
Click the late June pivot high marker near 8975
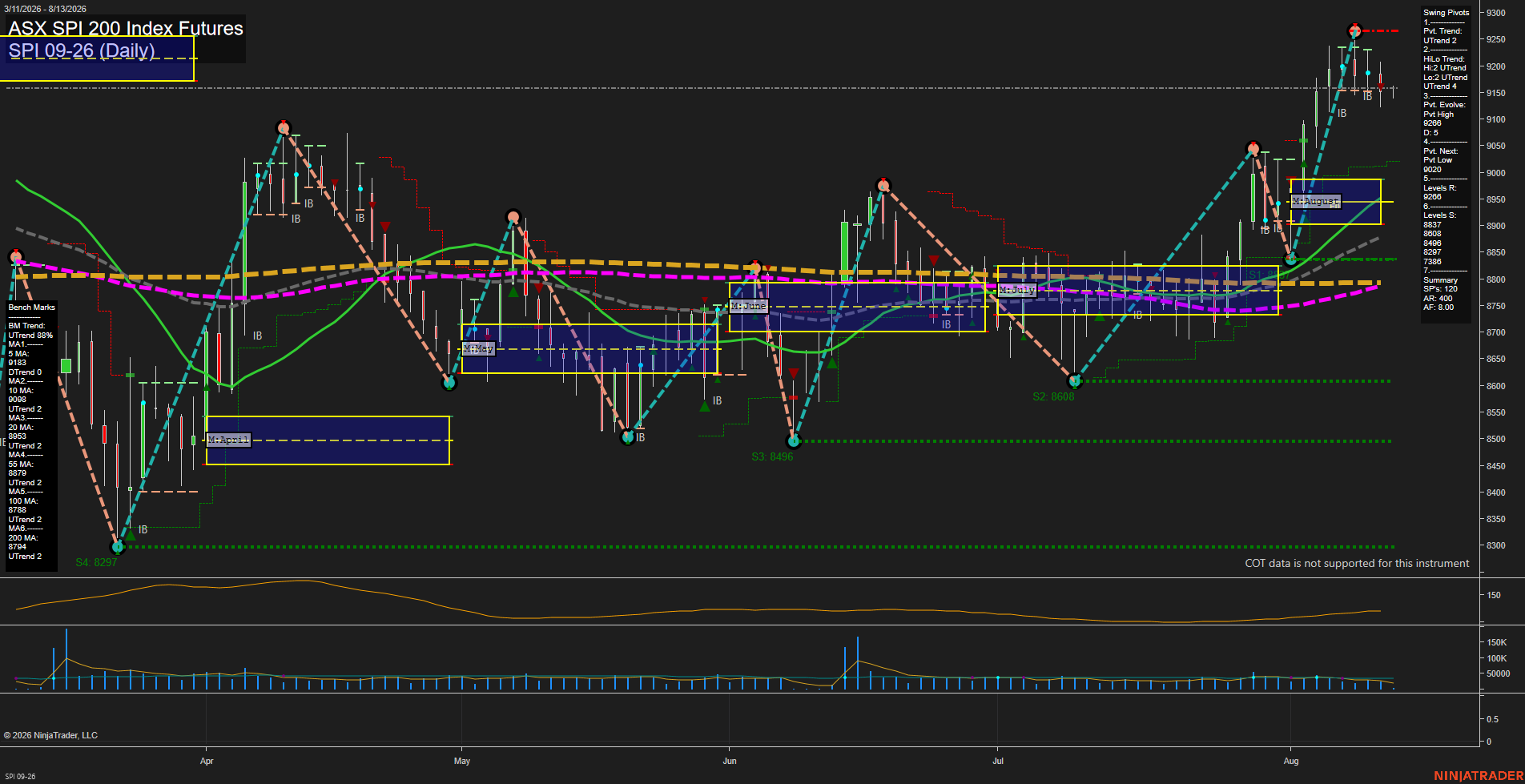[883, 185]
